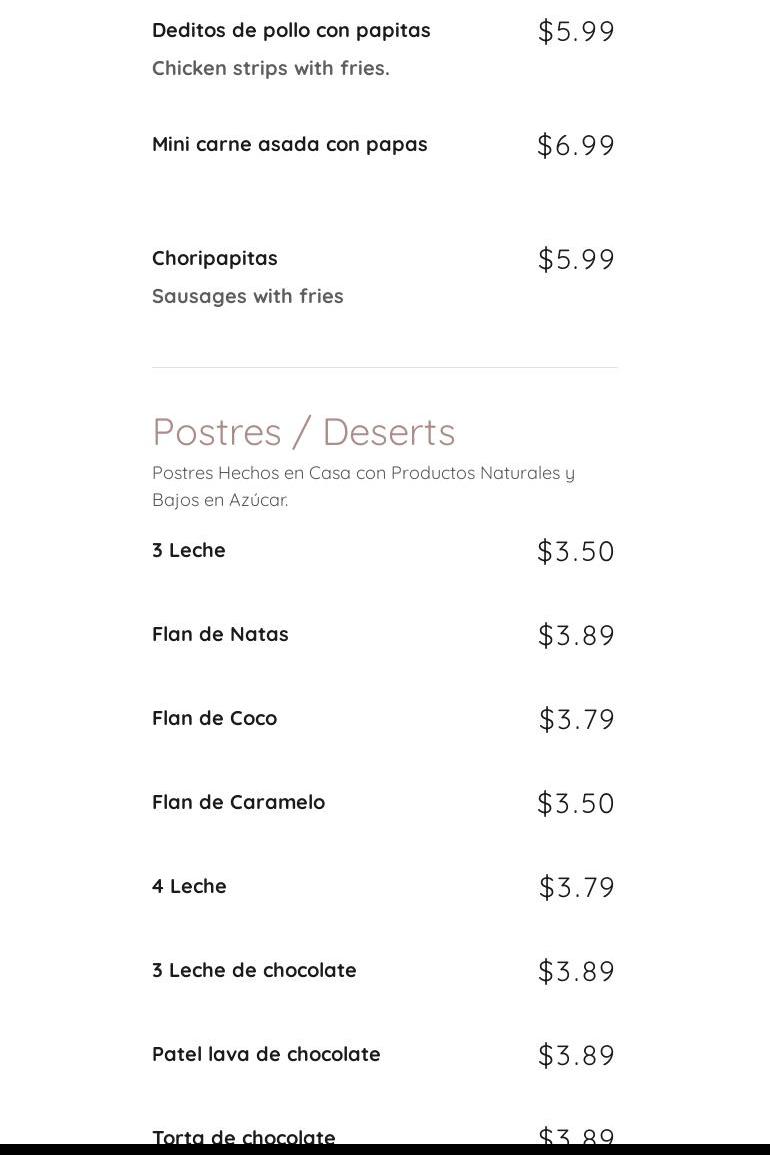The height and width of the screenshot is (1155, 770).
Task: Click the Flan de Coco price
Action: pos(576,720)
